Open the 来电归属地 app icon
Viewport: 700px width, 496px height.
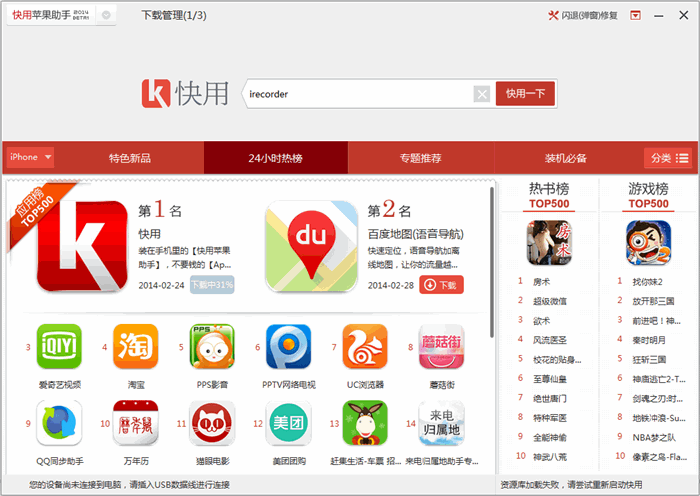(442, 423)
